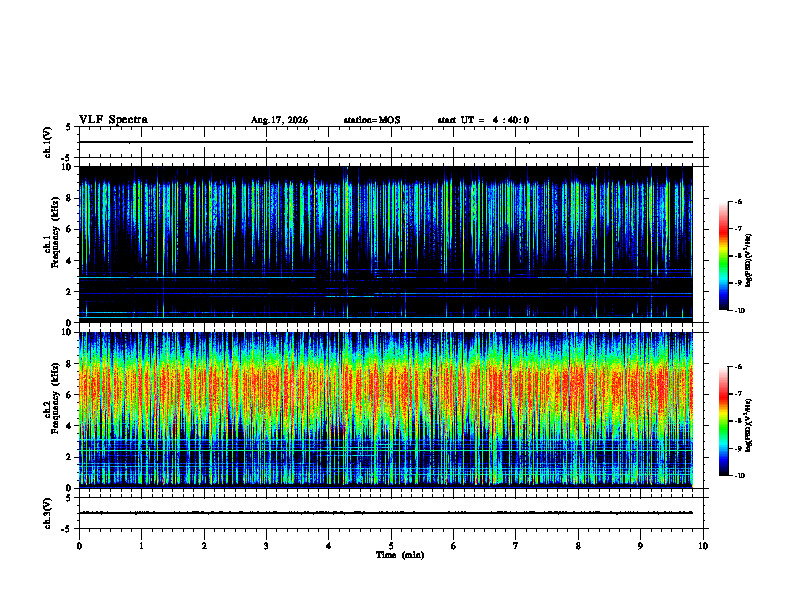Select the "Time (min)" axis title
Image resolution: width=792 pixels, height=612 pixels.
pos(400,555)
